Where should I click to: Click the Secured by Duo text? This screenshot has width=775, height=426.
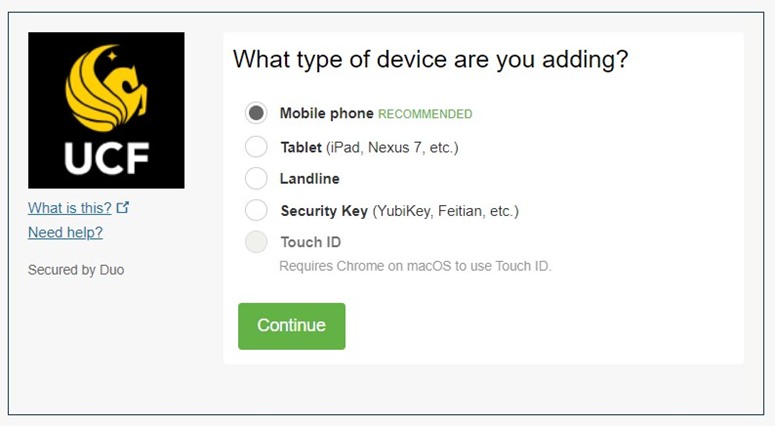pyautogui.click(x=76, y=270)
